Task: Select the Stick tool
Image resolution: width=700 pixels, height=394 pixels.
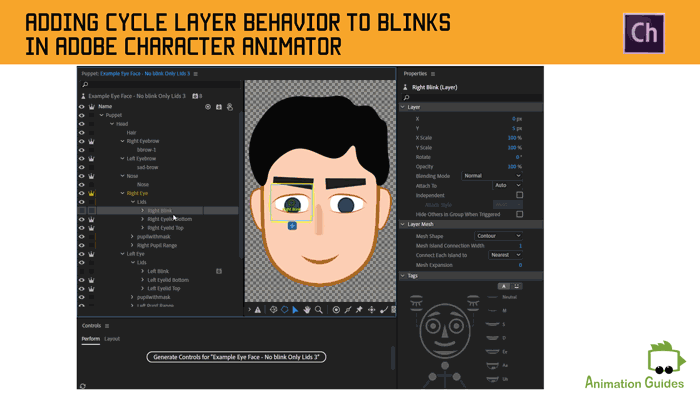Action: [348, 310]
